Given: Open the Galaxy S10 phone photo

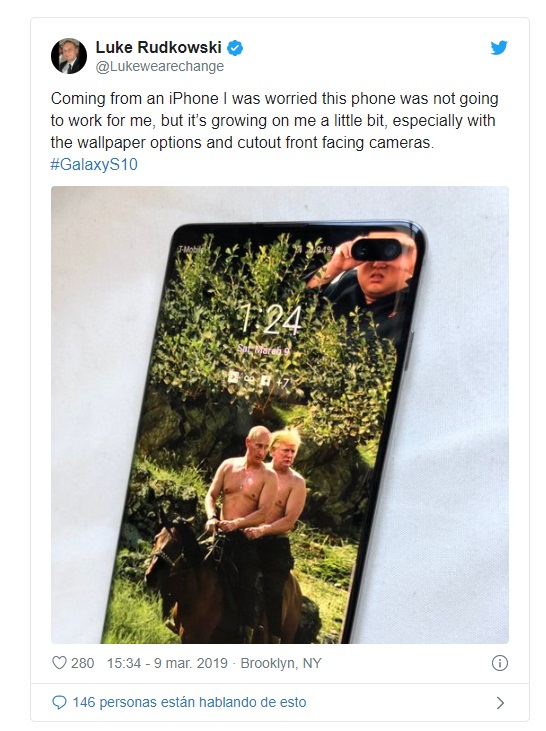Looking at the screenshot, I should click(280, 415).
